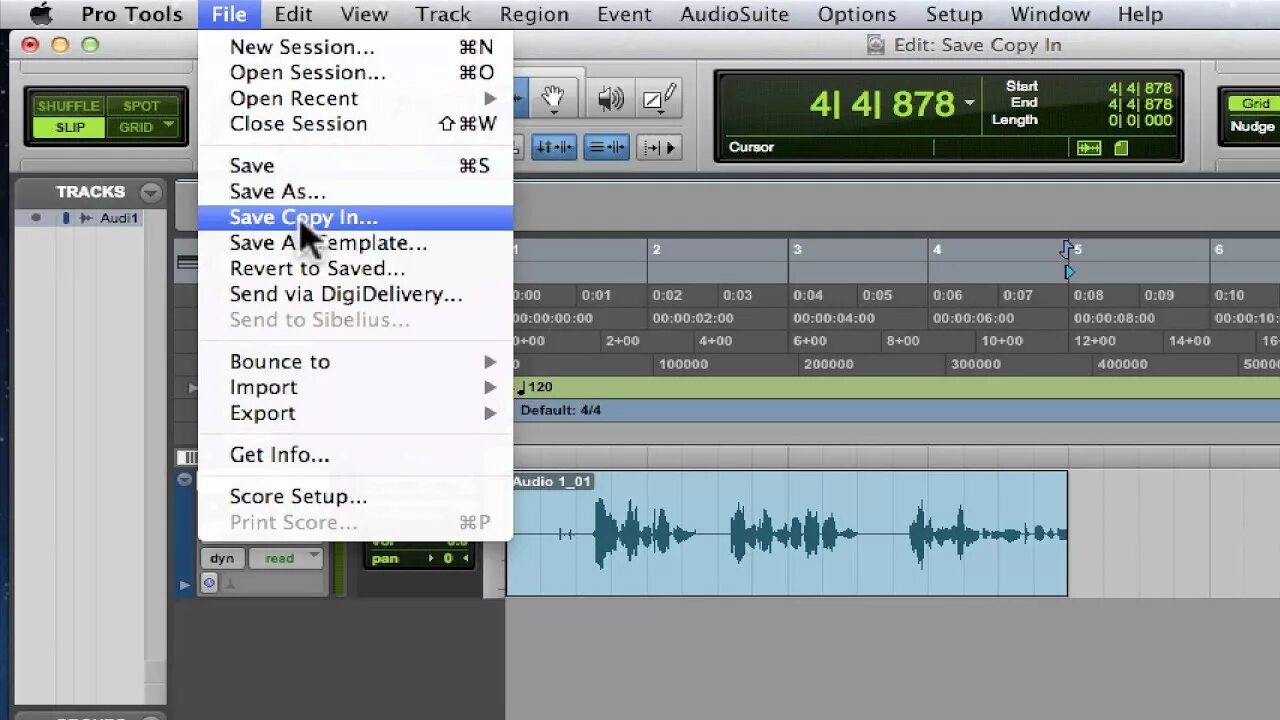1280x720 pixels.
Task: Expand the Export submenu
Action: click(355, 413)
